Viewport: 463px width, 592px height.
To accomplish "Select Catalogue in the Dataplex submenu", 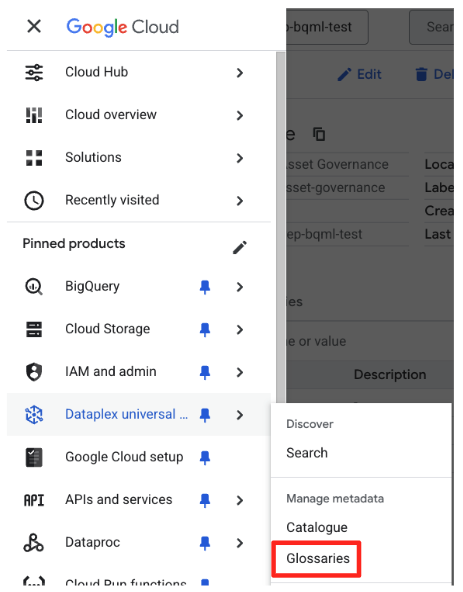I will (x=317, y=527).
